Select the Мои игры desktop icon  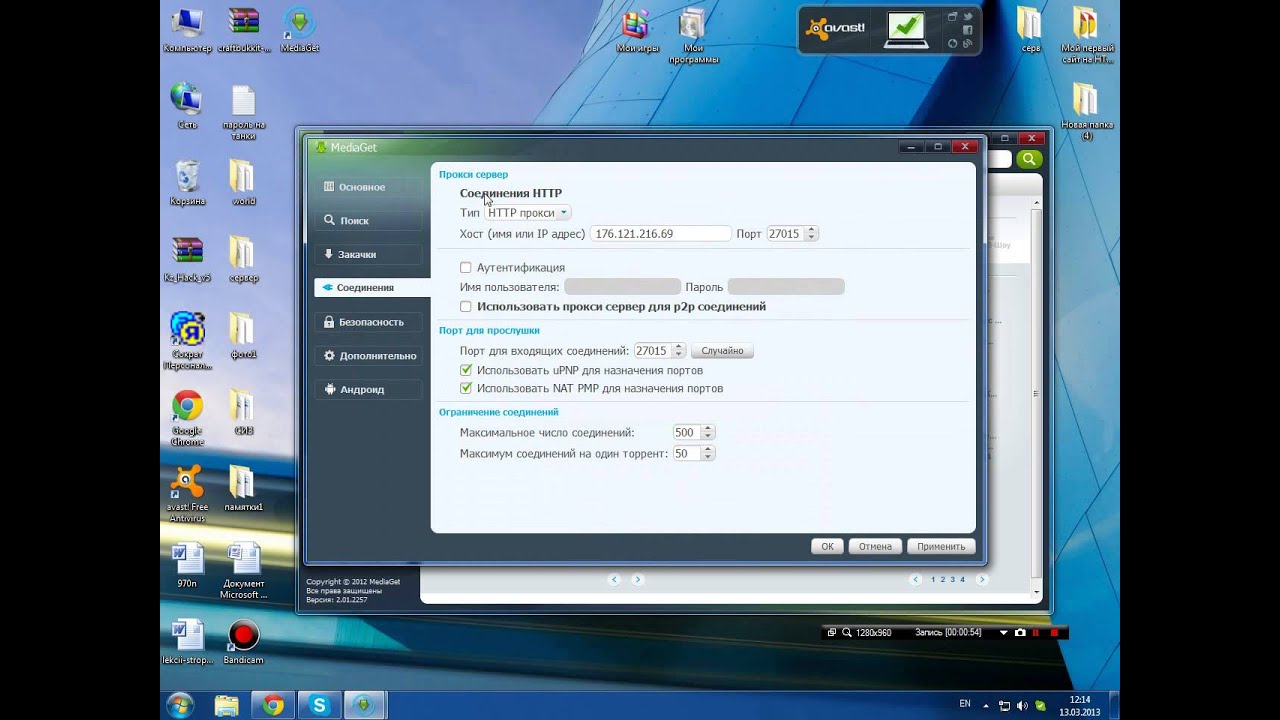[636, 30]
